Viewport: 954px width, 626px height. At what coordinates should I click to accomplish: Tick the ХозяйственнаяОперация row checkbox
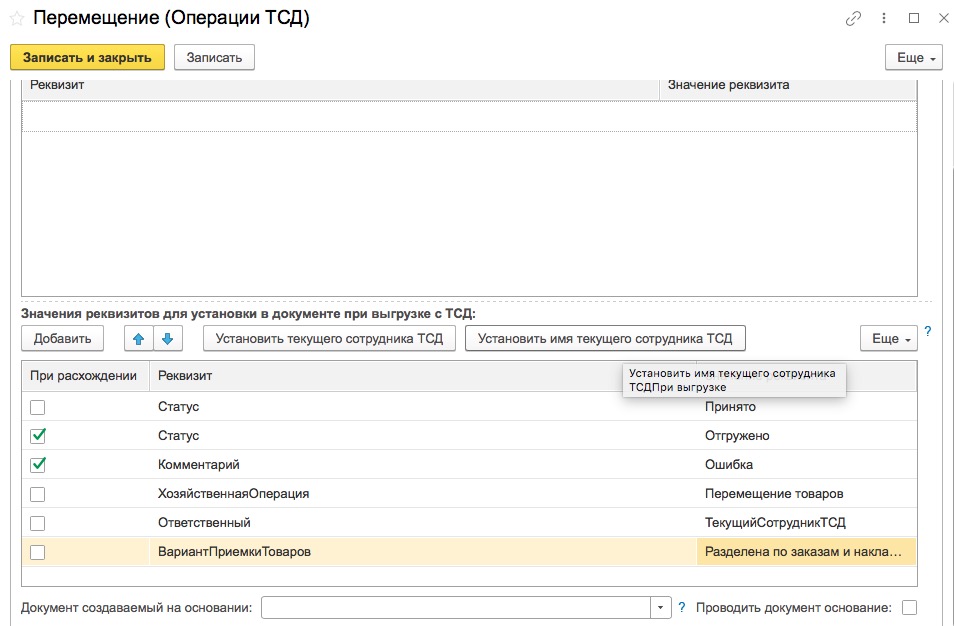(x=38, y=494)
